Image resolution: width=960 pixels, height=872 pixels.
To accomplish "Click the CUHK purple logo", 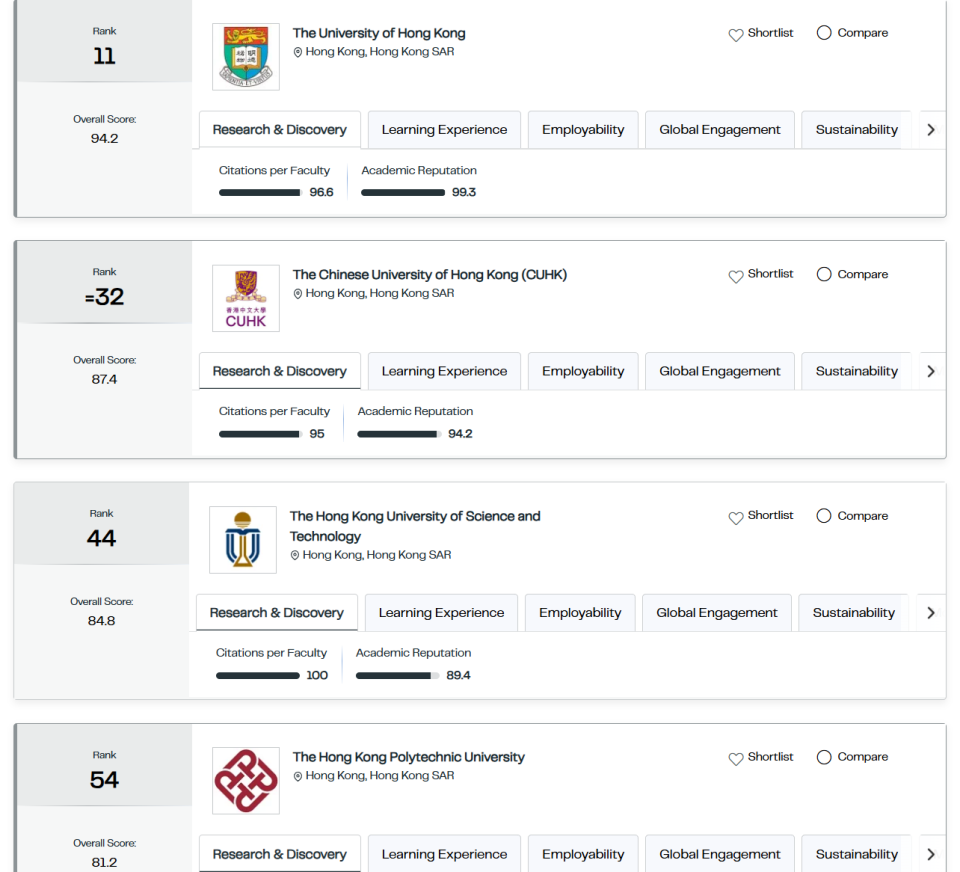I will 245,298.
